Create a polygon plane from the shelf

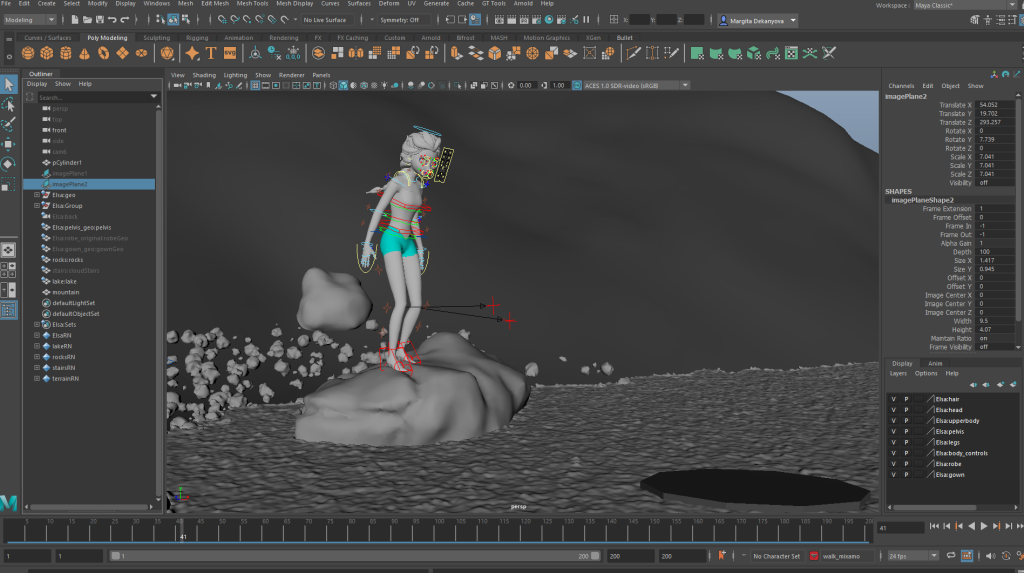[123, 54]
